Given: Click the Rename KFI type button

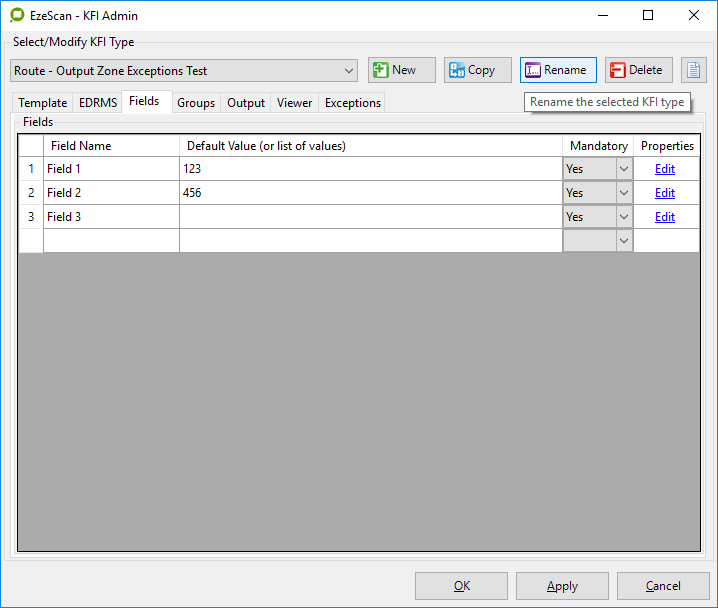Looking at the screenshot, I should [x=558, y=70].
